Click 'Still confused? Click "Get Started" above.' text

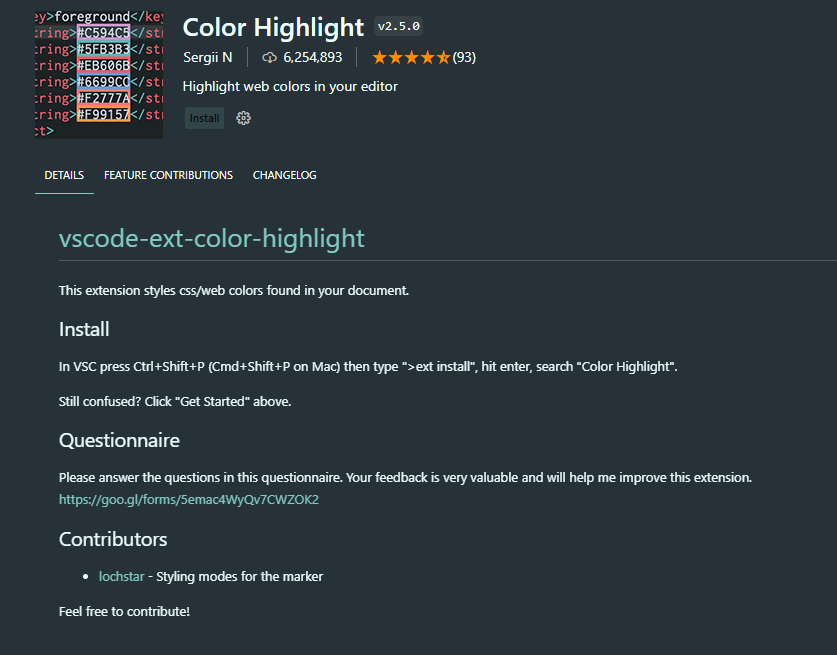[175, 401]
